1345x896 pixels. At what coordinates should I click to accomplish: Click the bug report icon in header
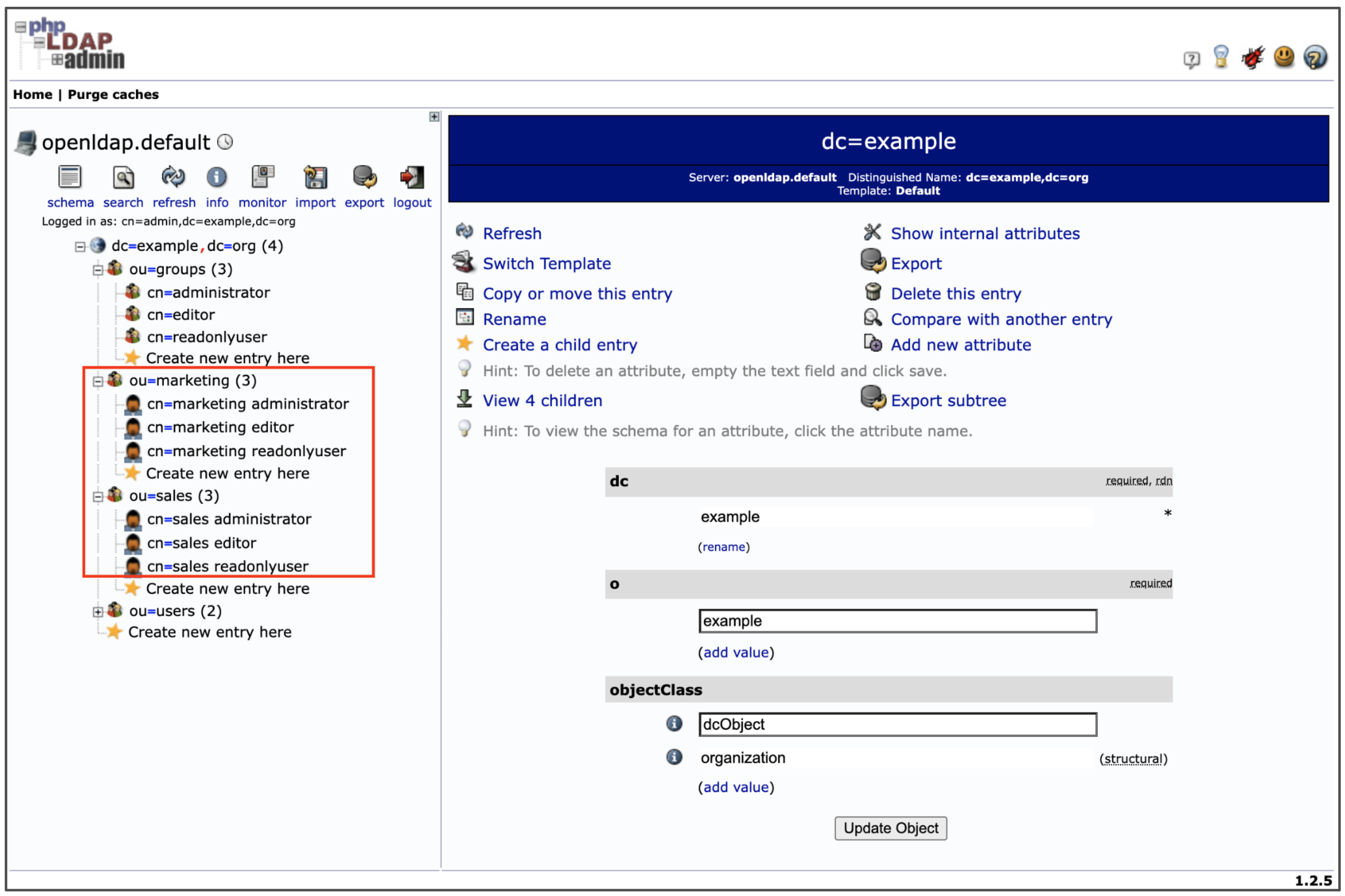click(x=1252, y=58)
